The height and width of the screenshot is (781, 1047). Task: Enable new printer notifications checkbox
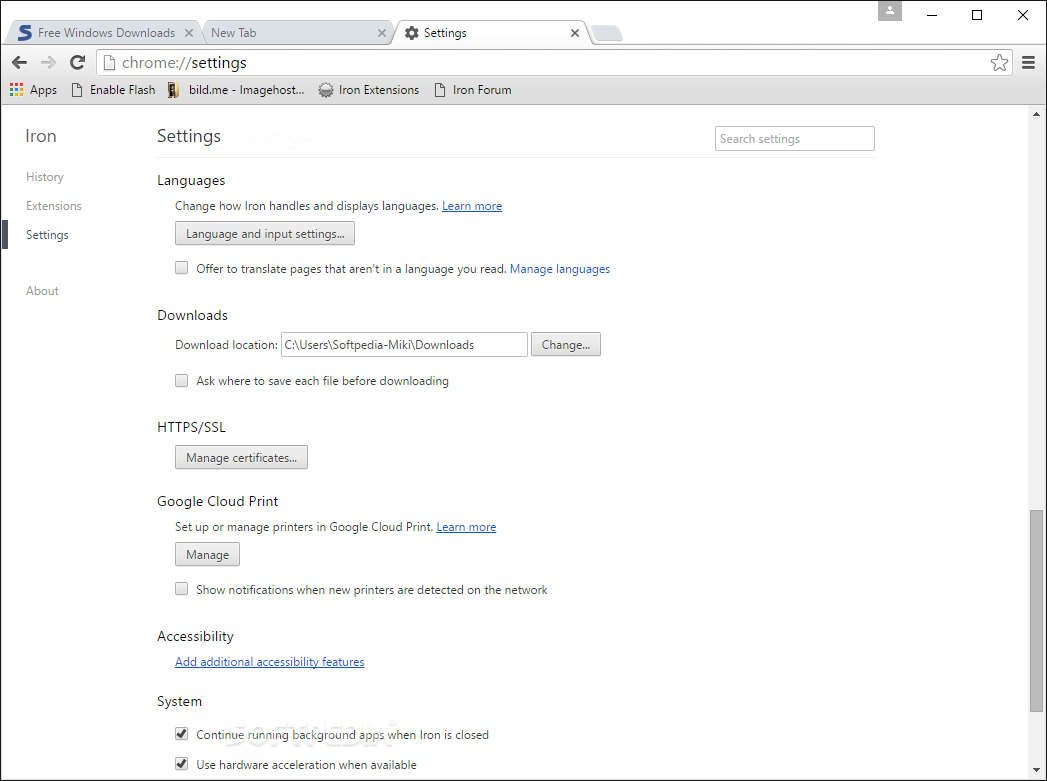point(182,589)
